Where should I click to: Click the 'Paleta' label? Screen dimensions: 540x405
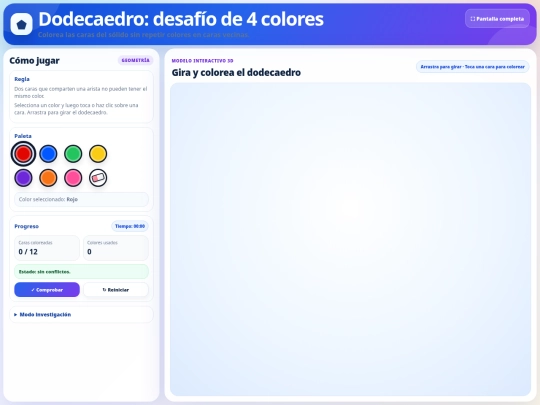tap(23, 136)
